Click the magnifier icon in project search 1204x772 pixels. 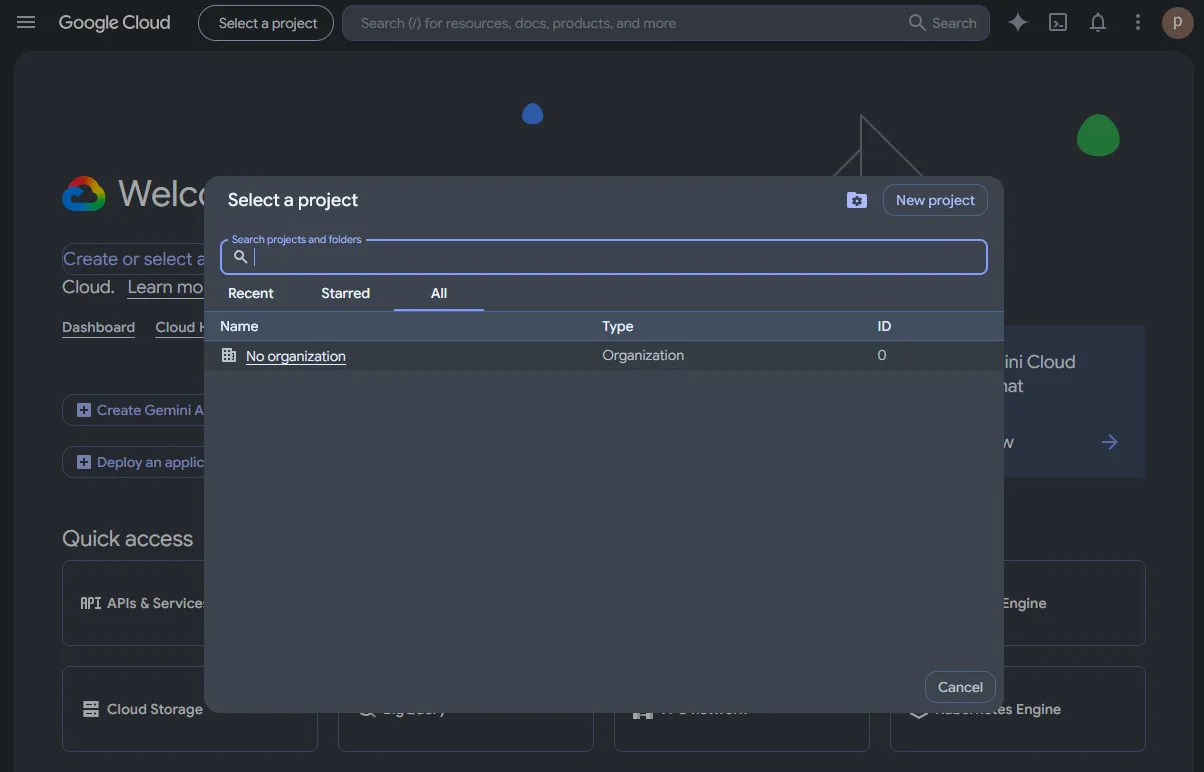click(241, 257)
